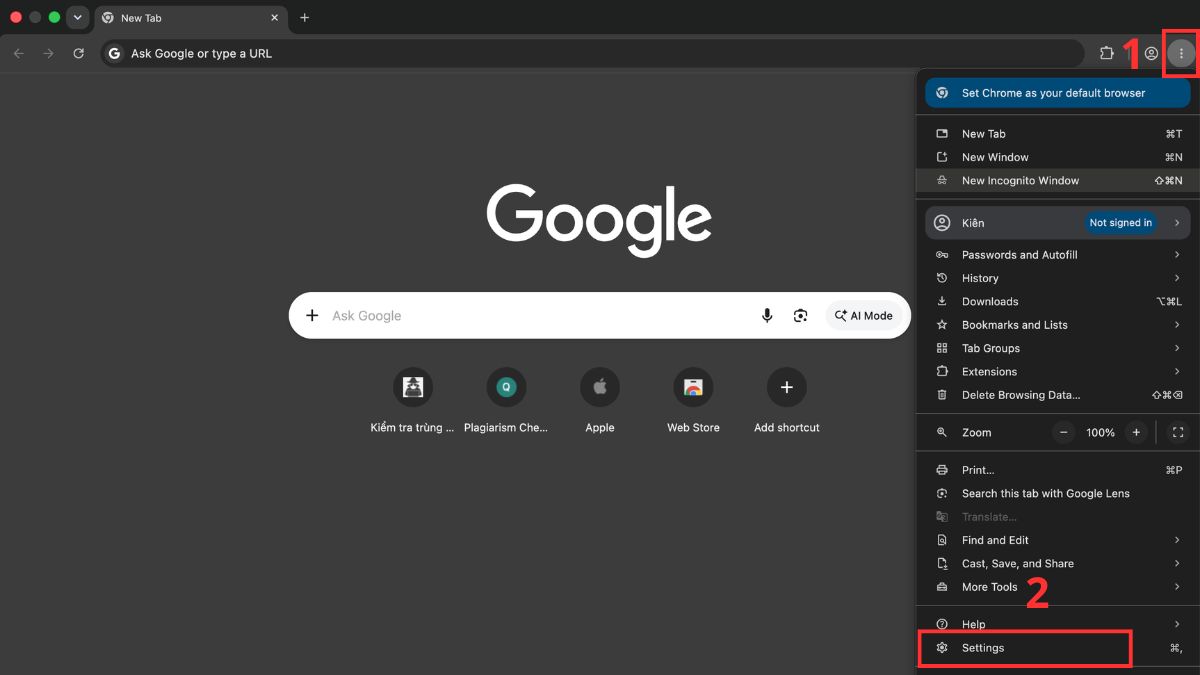The image size is (1200, 675).
Task: Open Delete Browsing Data menu item
Action: click(1058, 395)
